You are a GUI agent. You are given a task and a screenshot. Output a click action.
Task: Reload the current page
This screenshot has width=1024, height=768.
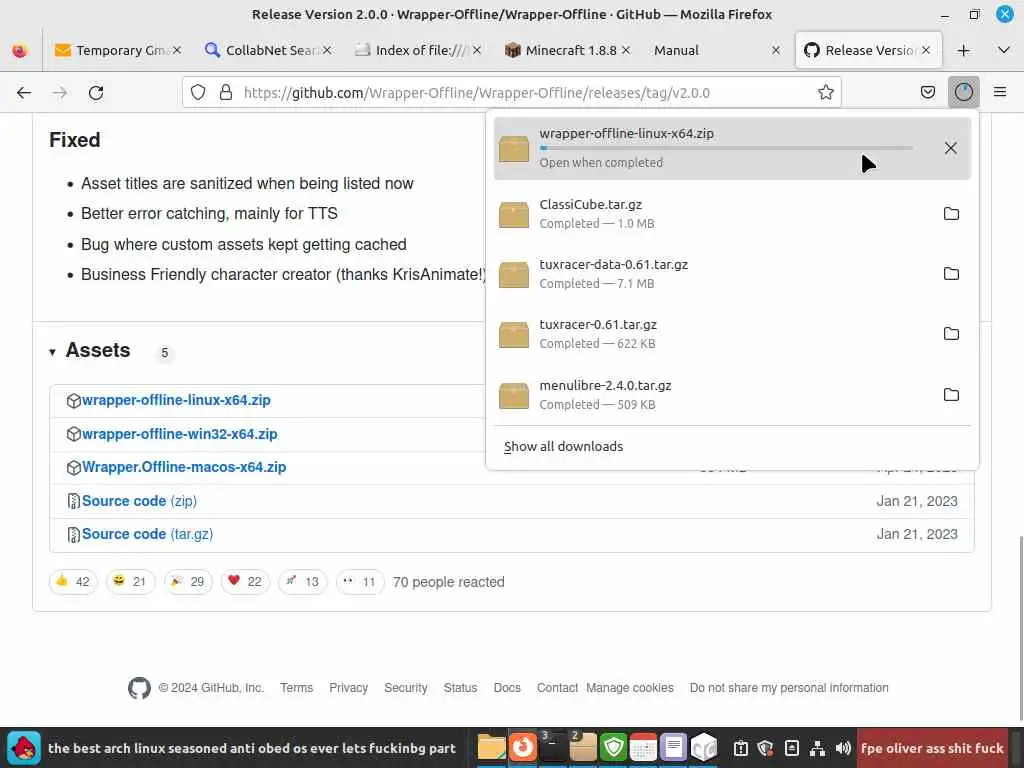96,93
